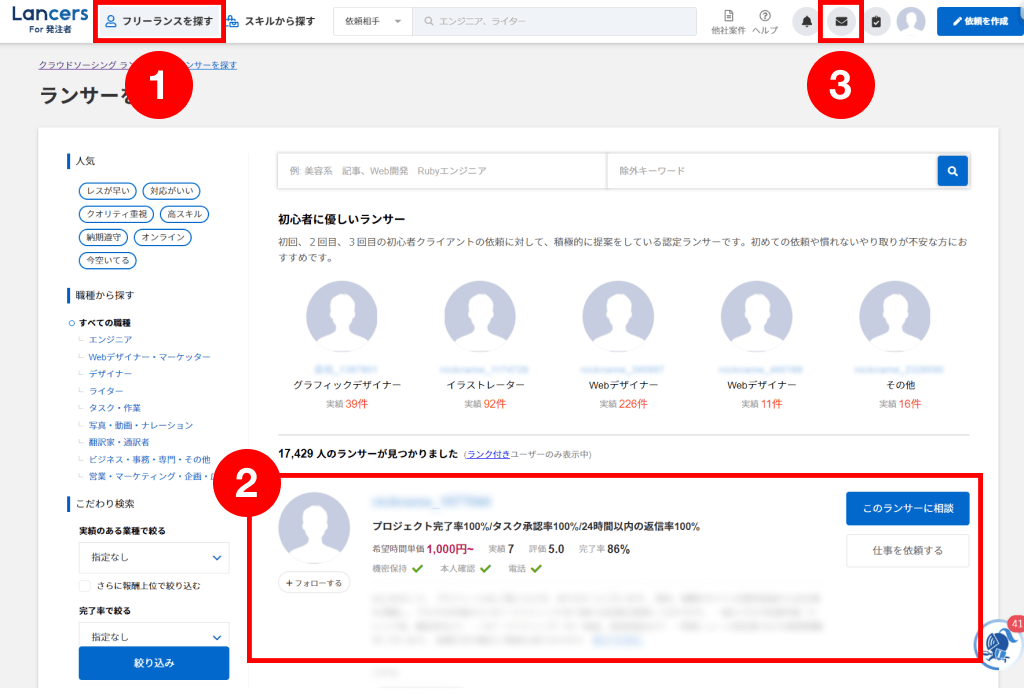
Task: Select the クオリティ重視 tag
Action: click(116, 214)
